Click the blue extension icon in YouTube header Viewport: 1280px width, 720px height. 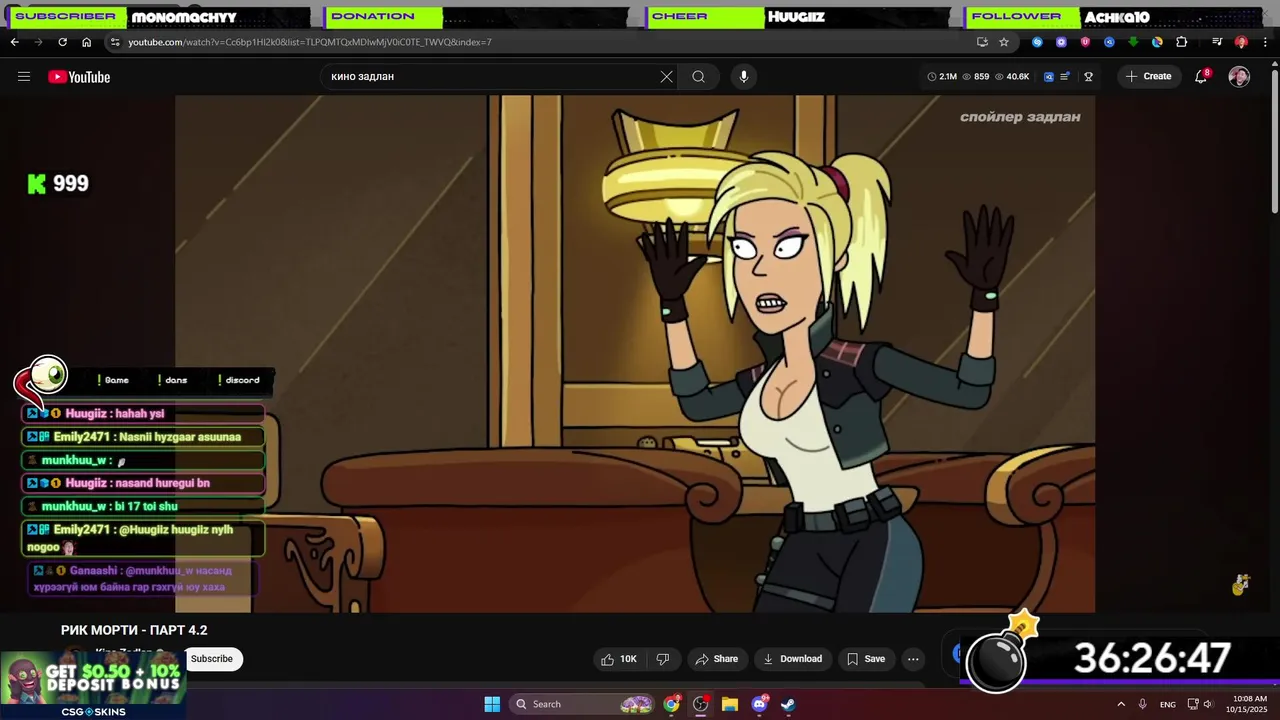click(x=1049, y=77)
